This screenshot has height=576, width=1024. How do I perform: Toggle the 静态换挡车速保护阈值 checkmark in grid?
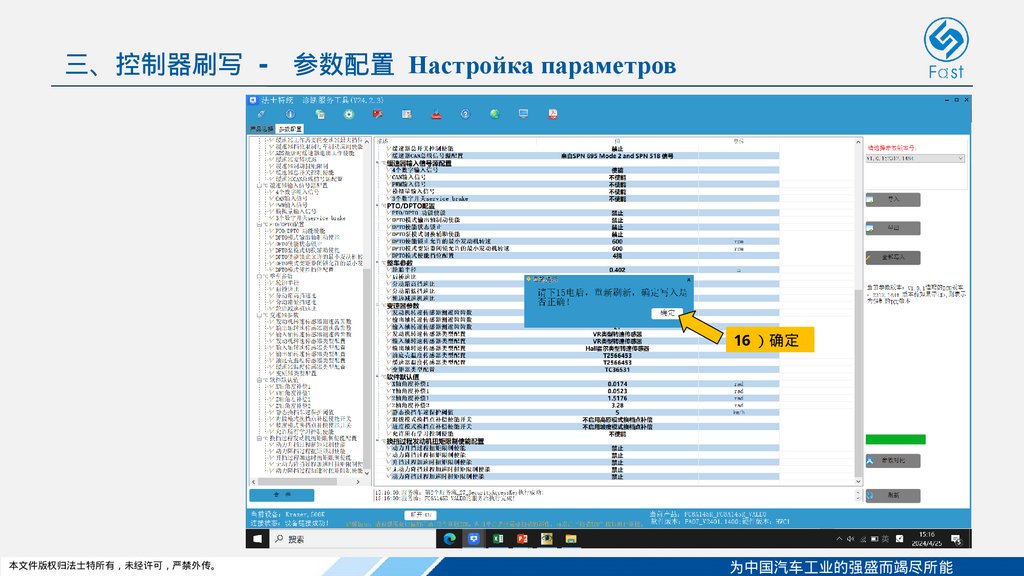tap(389, 413)
